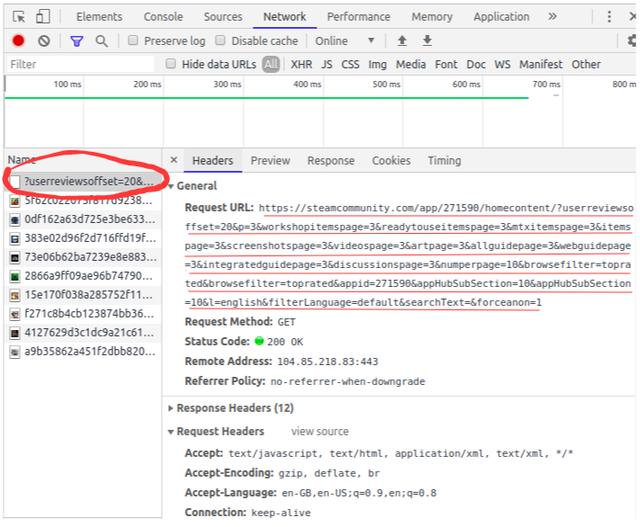
Task: Select the Headers tab of the request
Action: (x=212, y=160)
